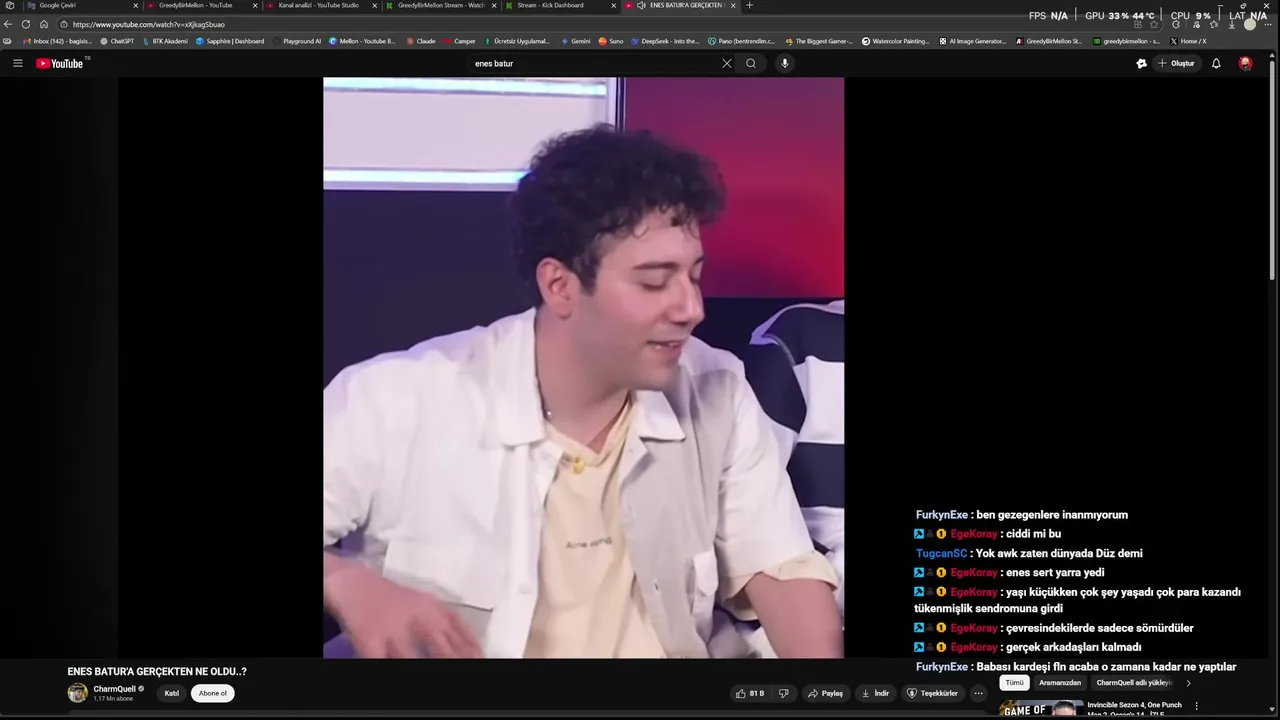1280x720 pixels.
Task: Dislike the video
Action: point(784,693)
